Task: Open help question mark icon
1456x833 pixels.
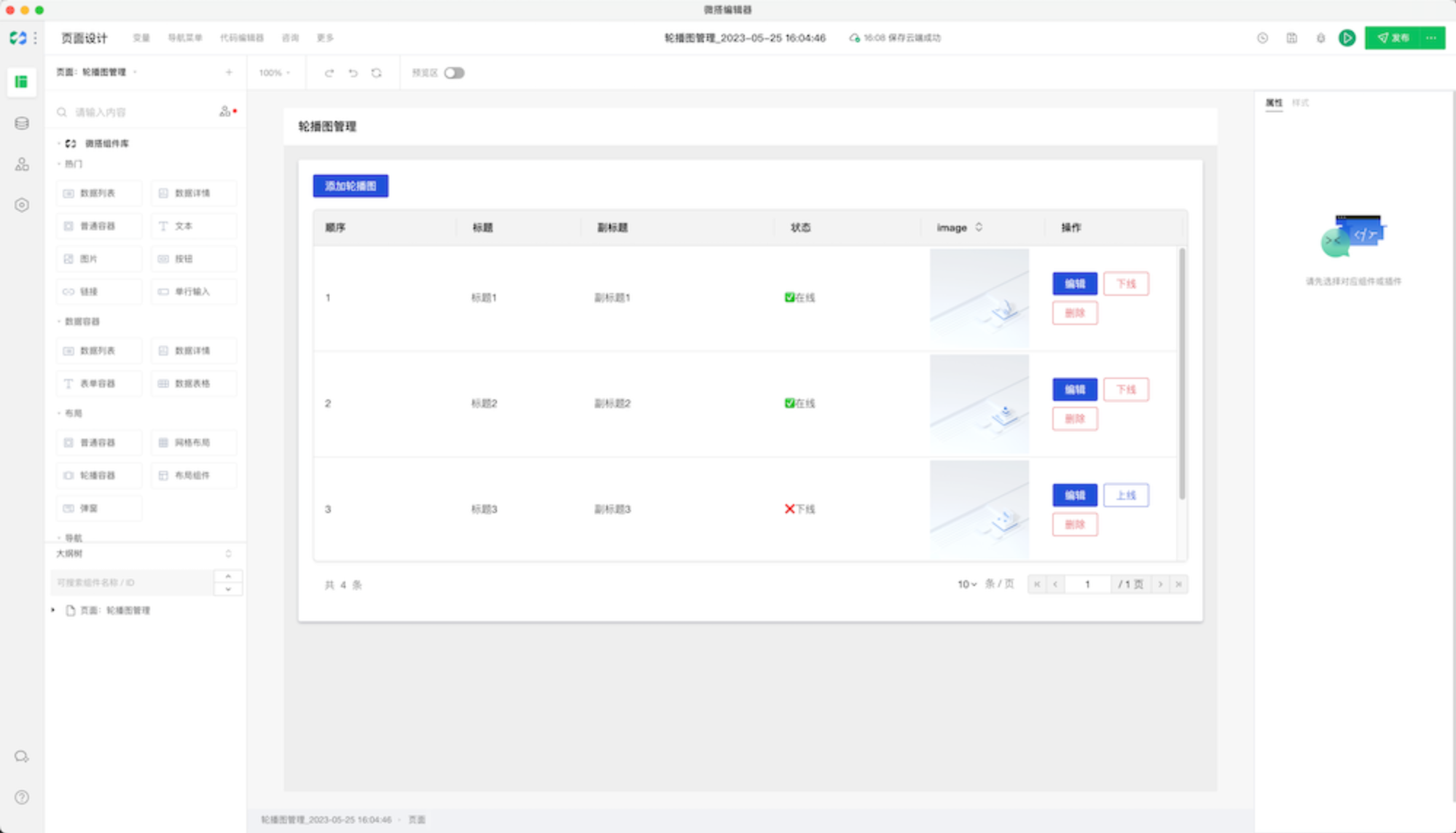Action: coord(22,797)
